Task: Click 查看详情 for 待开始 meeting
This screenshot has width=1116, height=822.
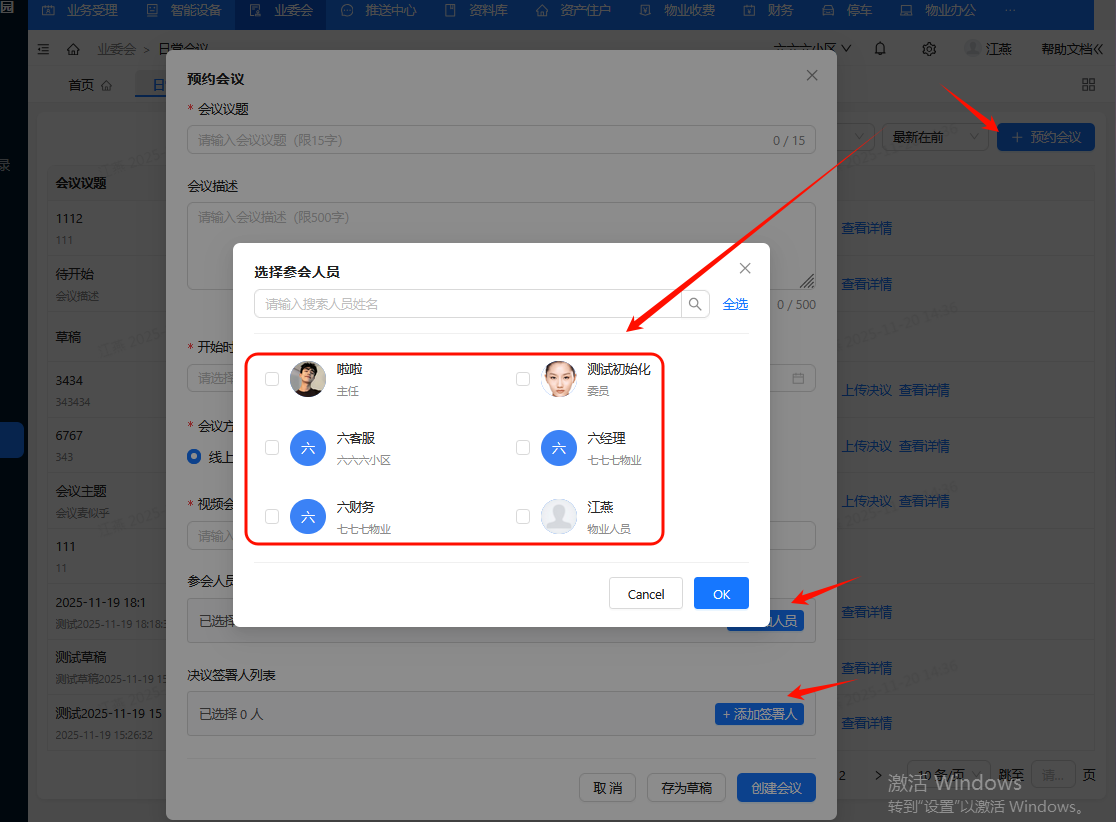Action: (x=867, y=284)
